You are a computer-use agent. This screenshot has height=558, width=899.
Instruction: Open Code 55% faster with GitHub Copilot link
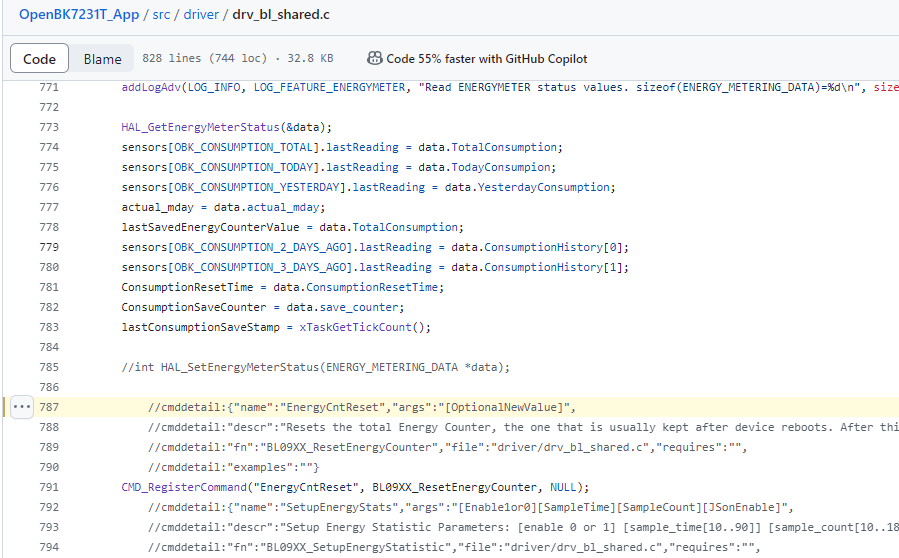pyautogui.click(x=487, y=58)
